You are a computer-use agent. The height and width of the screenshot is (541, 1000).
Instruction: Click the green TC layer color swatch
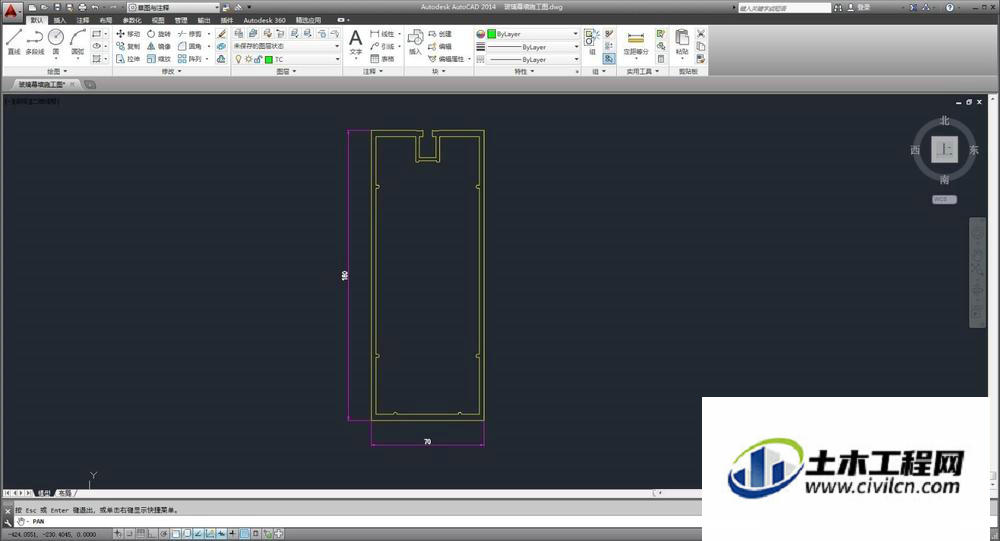tap(269, 59)
